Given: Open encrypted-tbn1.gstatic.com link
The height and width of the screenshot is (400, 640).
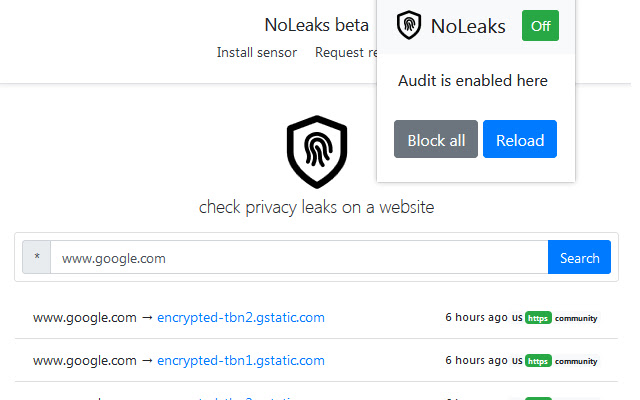Looking at the screenshot, I should pos(241,360).
